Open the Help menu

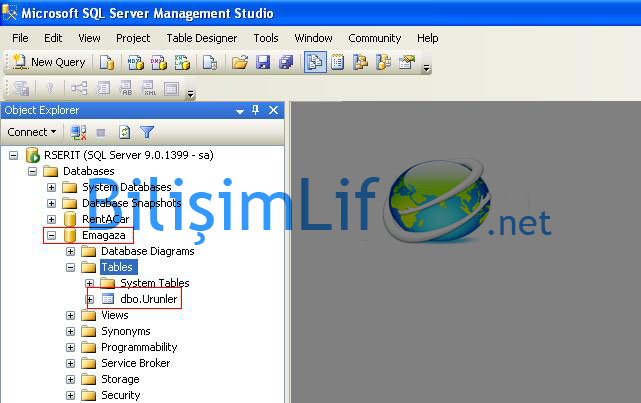click(x=428, y=38)
